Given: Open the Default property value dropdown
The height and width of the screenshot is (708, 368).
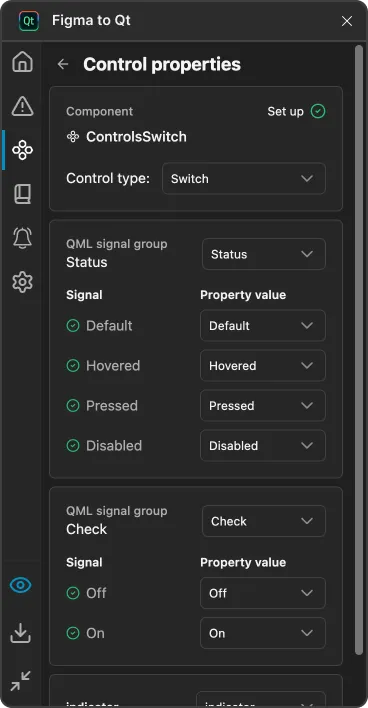Looking at the screenshot, I should [x=263, y=326].
